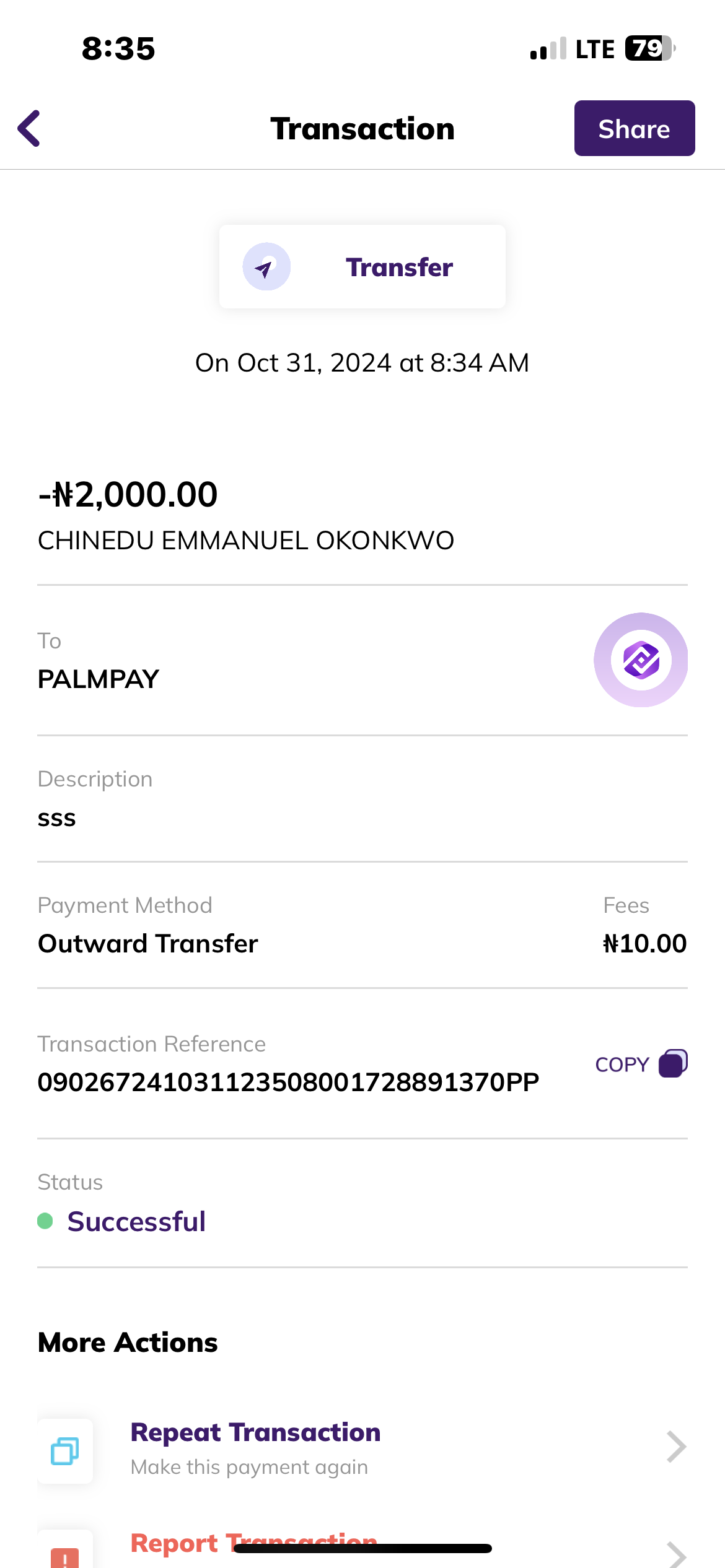
Task: Expand Repeat Transaction chevron
Action: click(675, 1448)
